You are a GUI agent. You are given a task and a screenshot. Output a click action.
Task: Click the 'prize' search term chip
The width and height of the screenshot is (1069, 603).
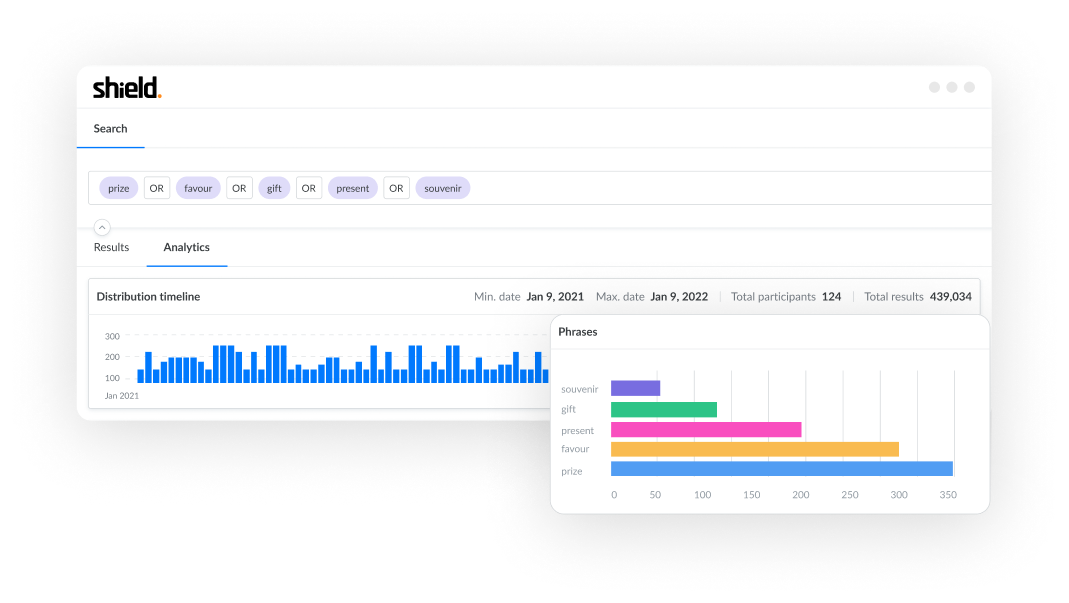point(119,188)
